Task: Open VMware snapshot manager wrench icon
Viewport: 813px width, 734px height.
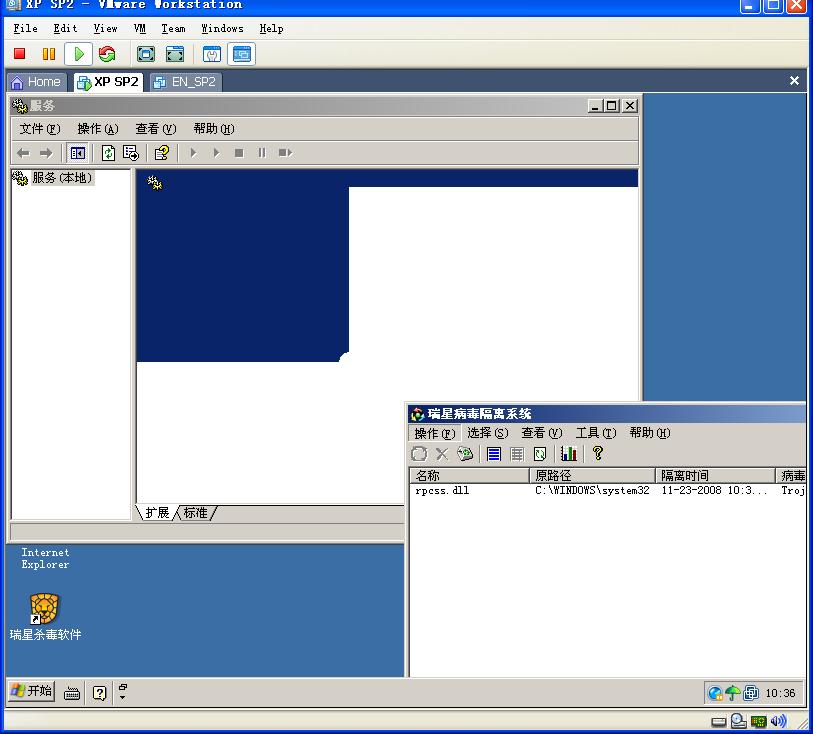Action: (x=212, y=54)
